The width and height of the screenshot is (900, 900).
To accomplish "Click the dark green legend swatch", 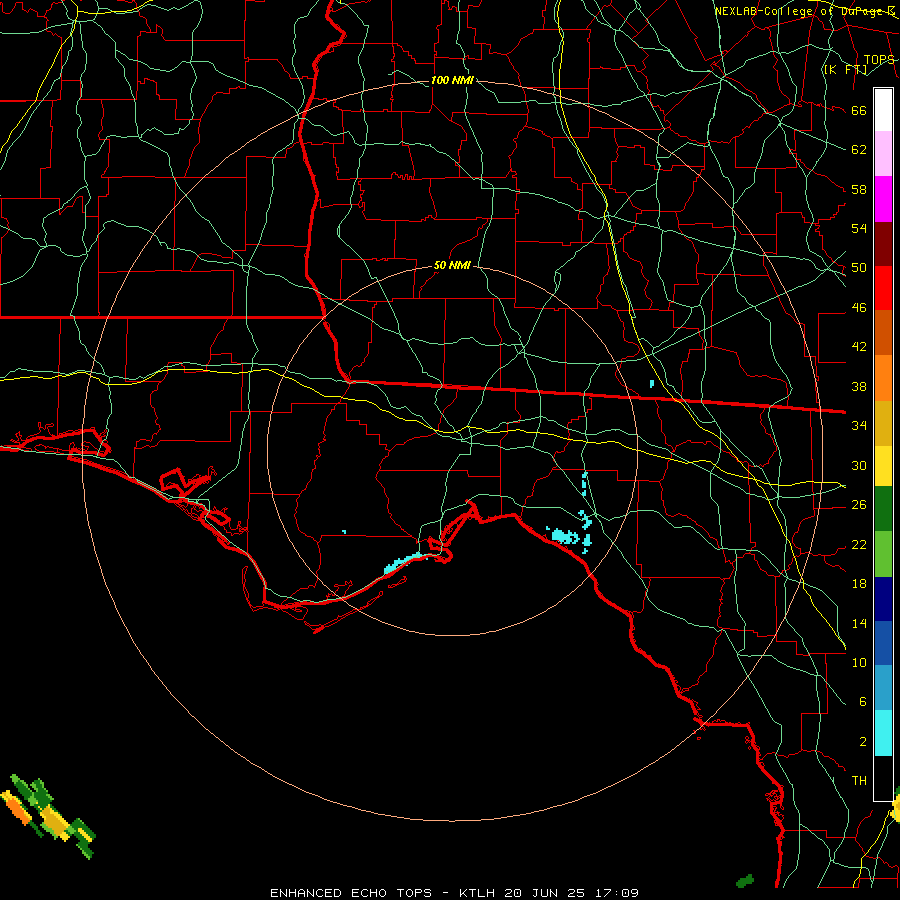I will tap(883, 509).
